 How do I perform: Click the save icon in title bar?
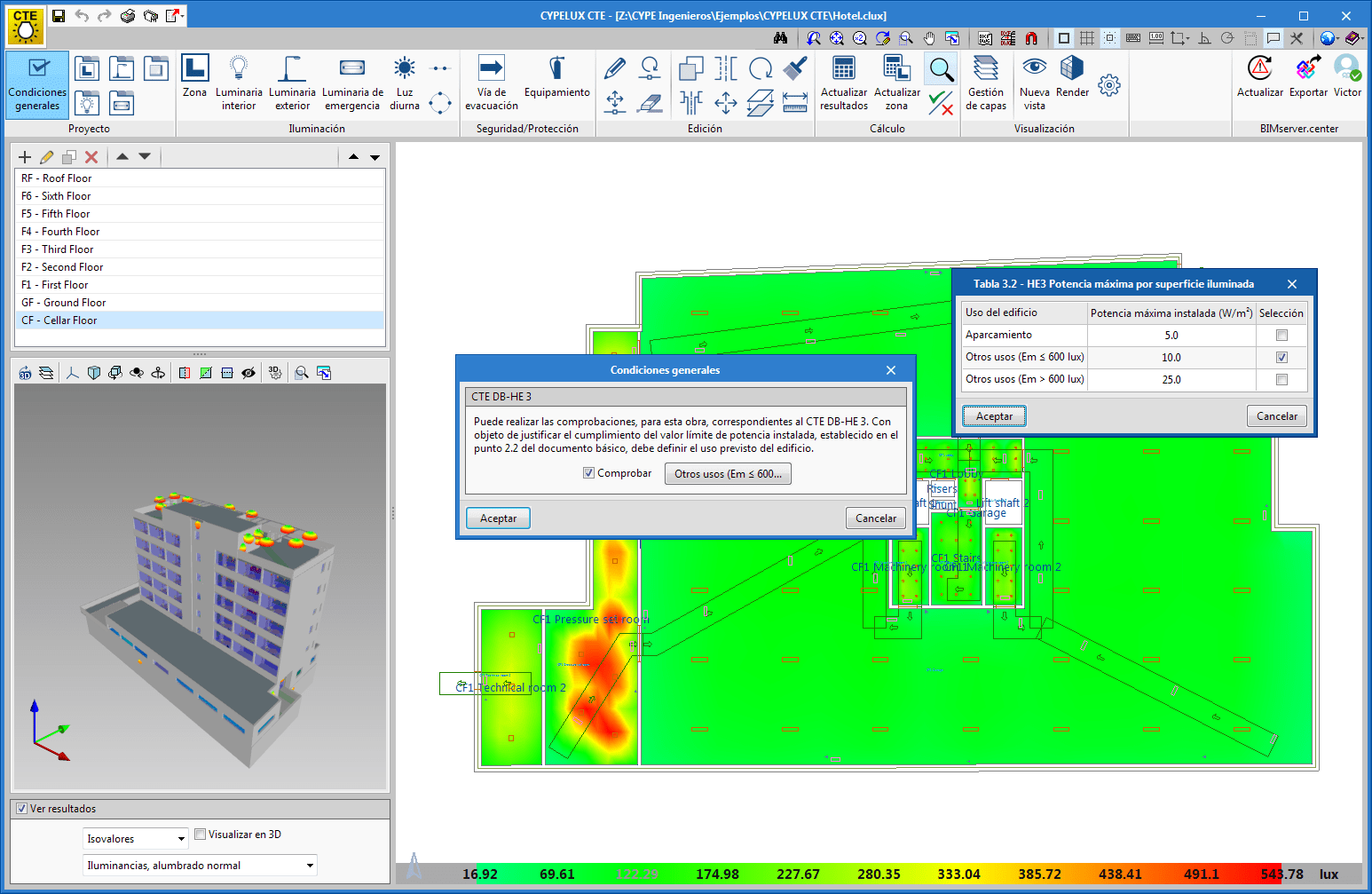pos(59,15)
